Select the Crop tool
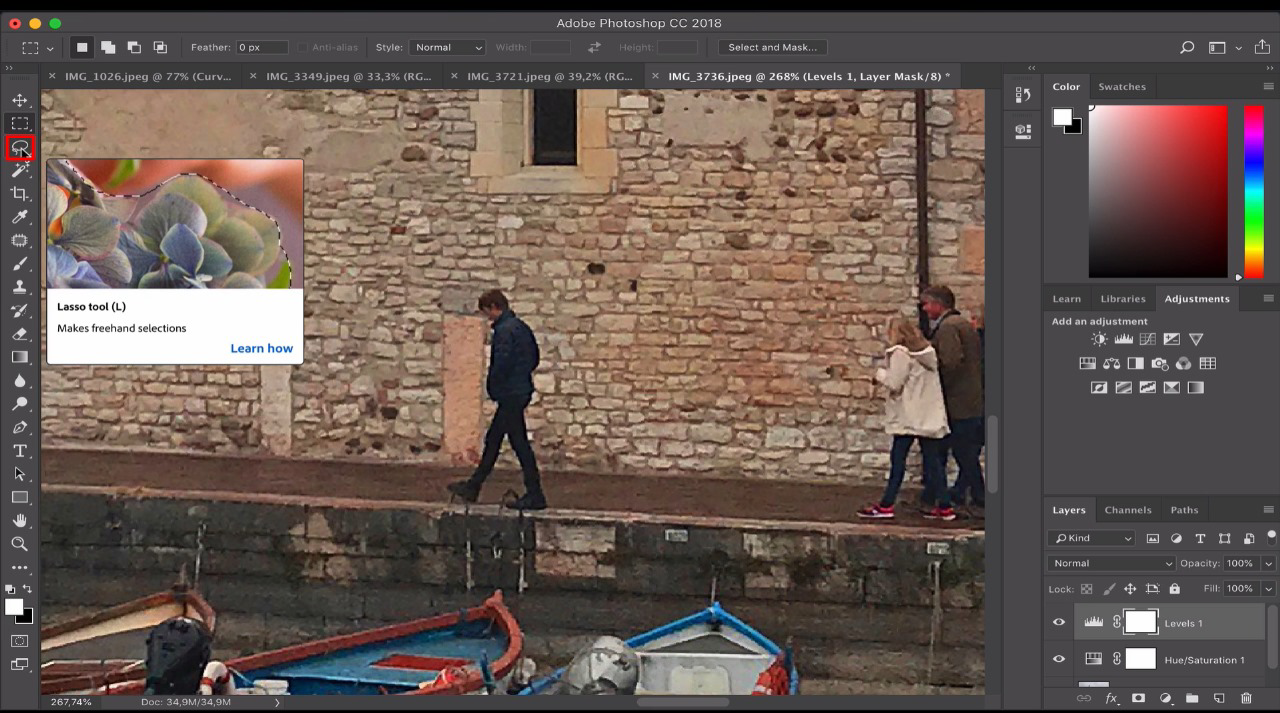 (19, 194)
